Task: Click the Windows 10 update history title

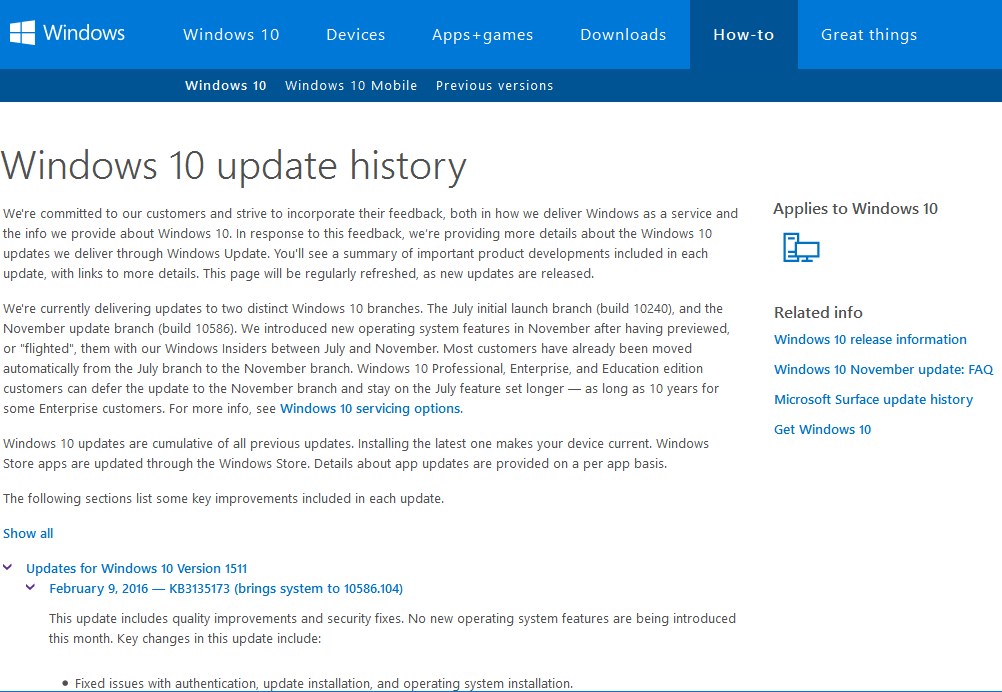Action: click(x=234, y=166)
